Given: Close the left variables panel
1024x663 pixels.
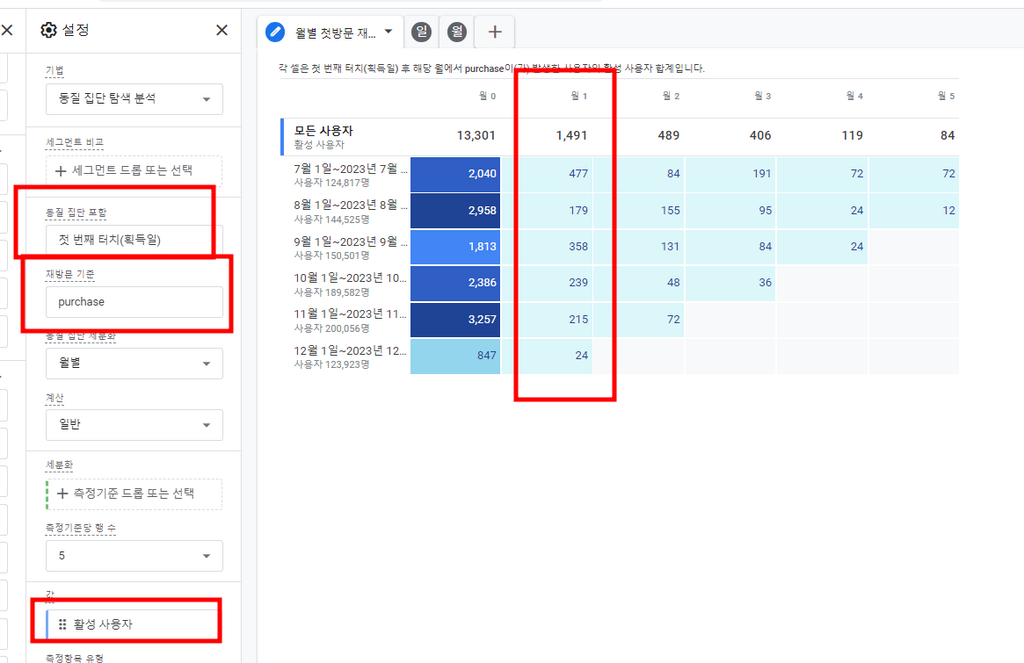Looking at the screenshot, I should tap(7, 30).
